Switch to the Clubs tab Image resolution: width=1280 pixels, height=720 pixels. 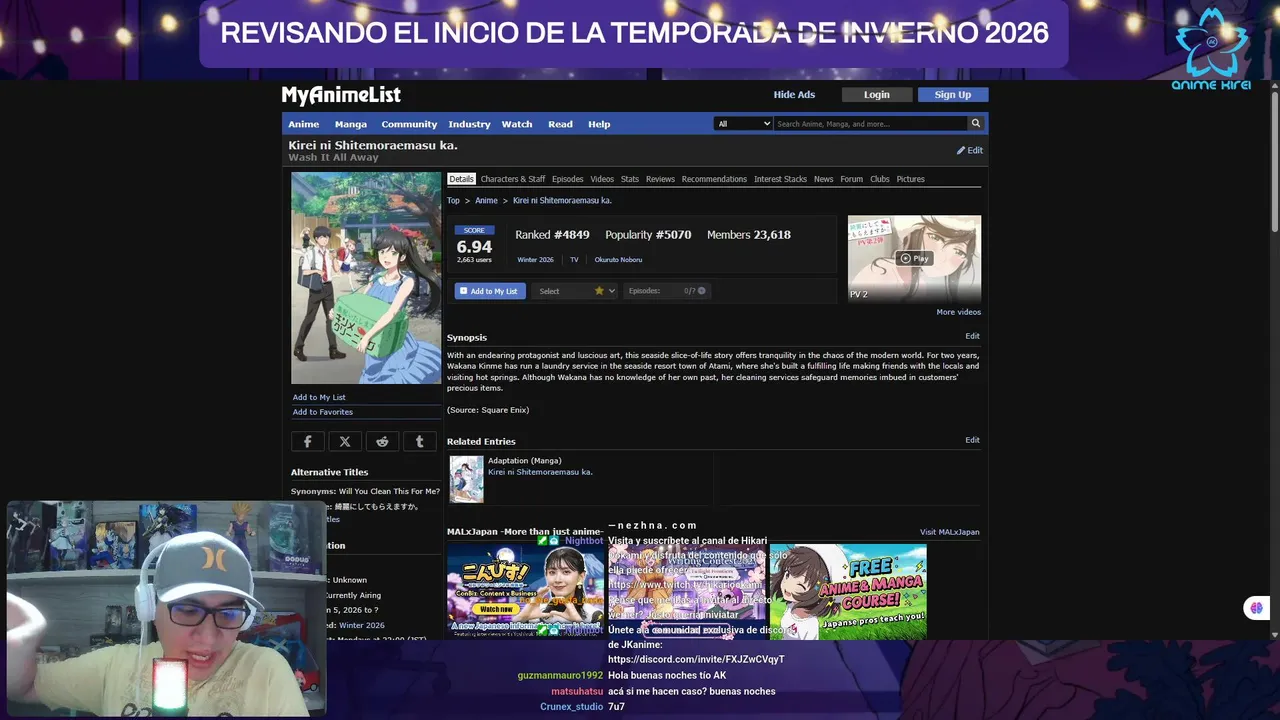pyautogui.click(x=879, y=179)
